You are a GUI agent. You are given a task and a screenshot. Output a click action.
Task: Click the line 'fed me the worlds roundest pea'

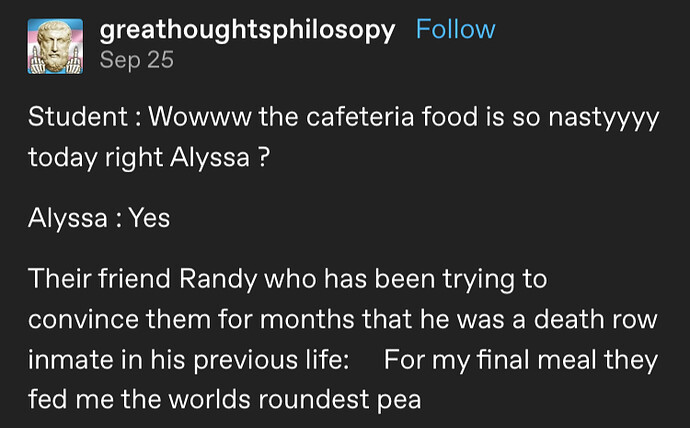[x=224, y=399]
